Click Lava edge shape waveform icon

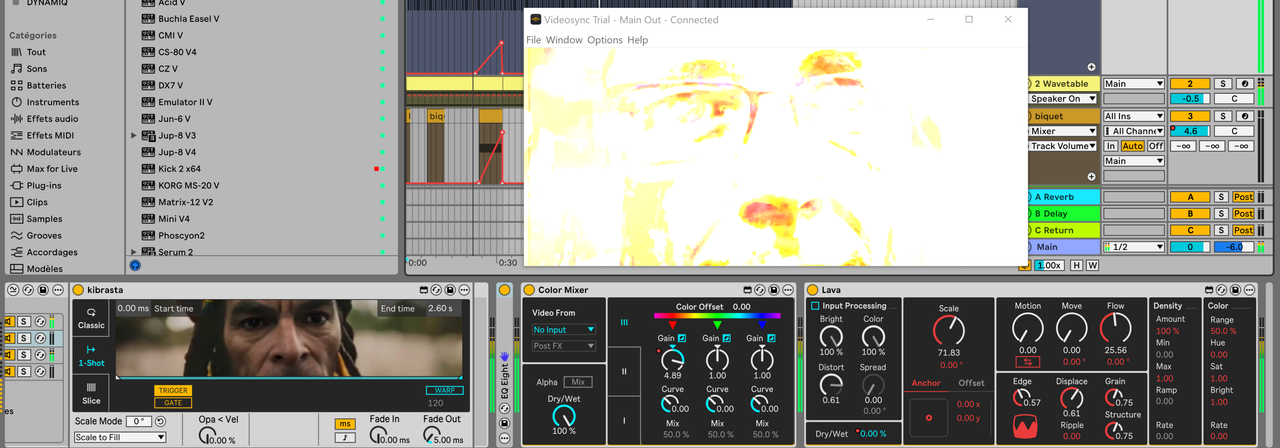click(1027, 427)
